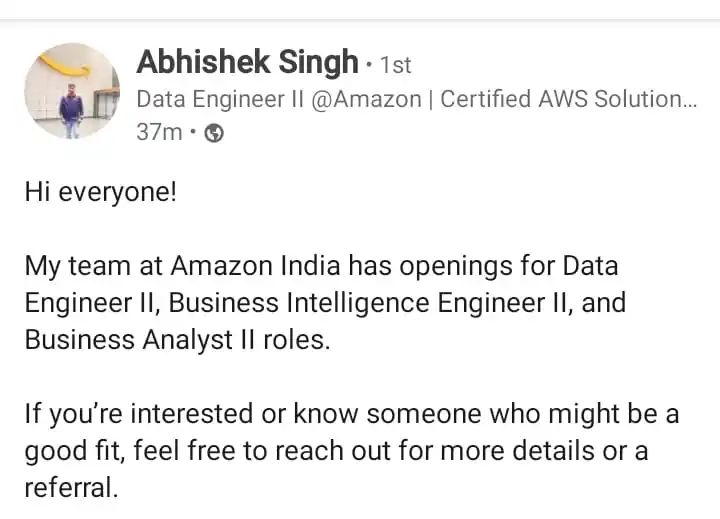
Task: Click the globe public visibility icon
Action: point(214,133)
